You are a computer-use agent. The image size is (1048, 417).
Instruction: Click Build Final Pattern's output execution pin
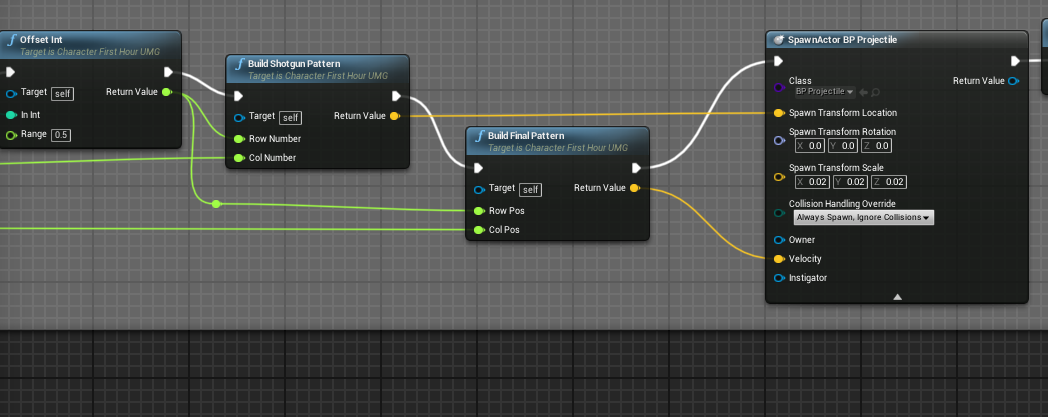[636, 168]
